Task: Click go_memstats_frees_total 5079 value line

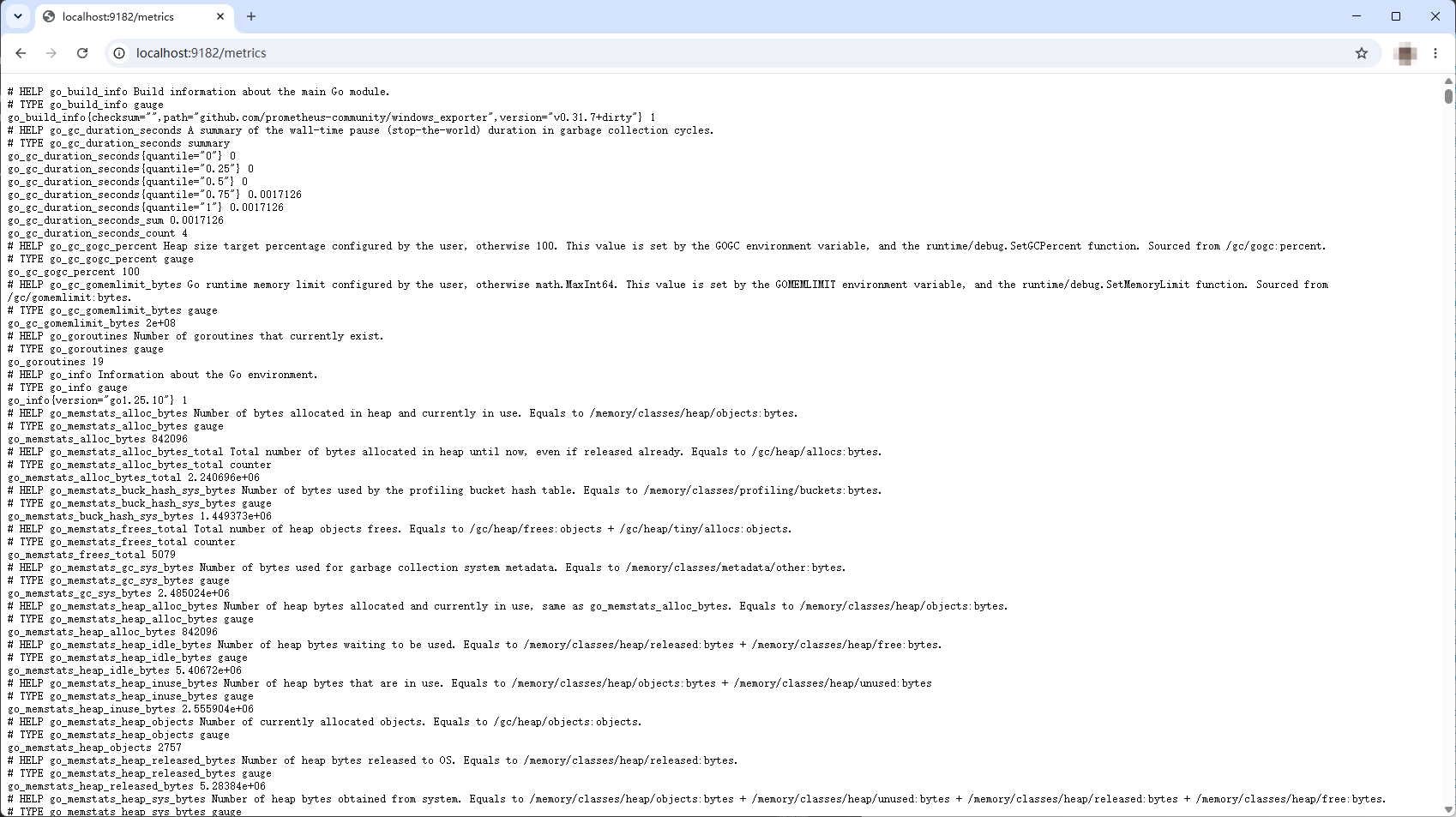Action: point(92,555)
